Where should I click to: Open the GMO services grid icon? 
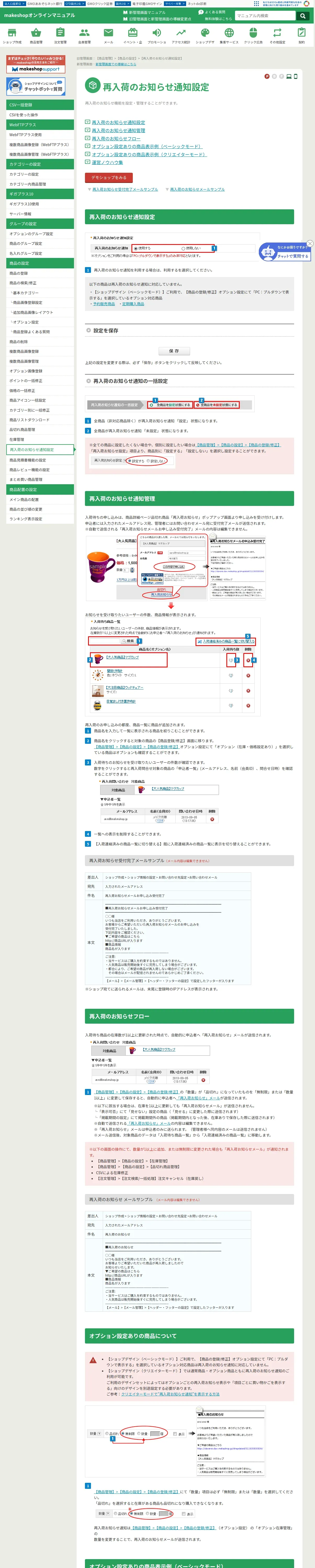pos(256,4)
